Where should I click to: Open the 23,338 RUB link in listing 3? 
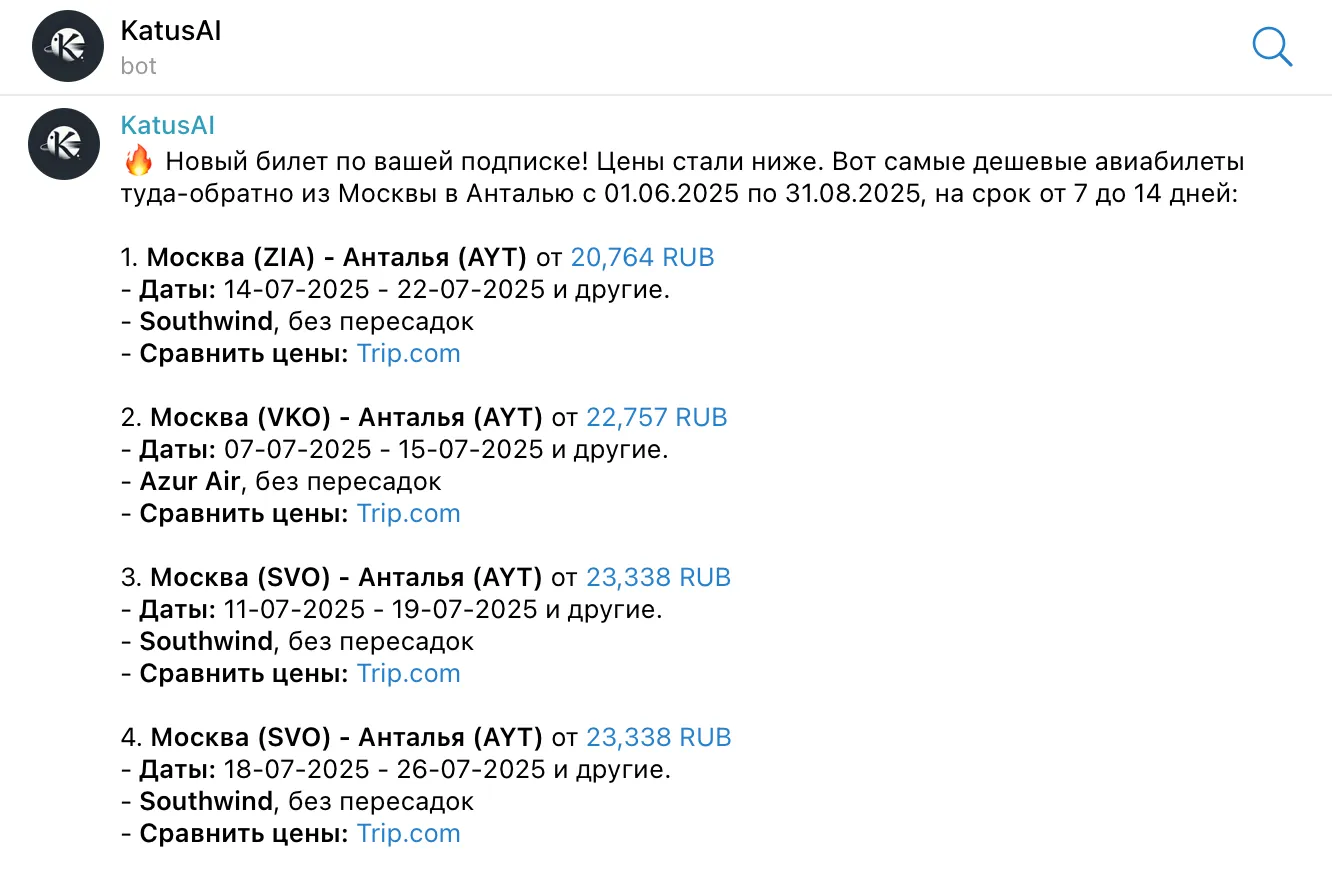[x=658, y=577]
